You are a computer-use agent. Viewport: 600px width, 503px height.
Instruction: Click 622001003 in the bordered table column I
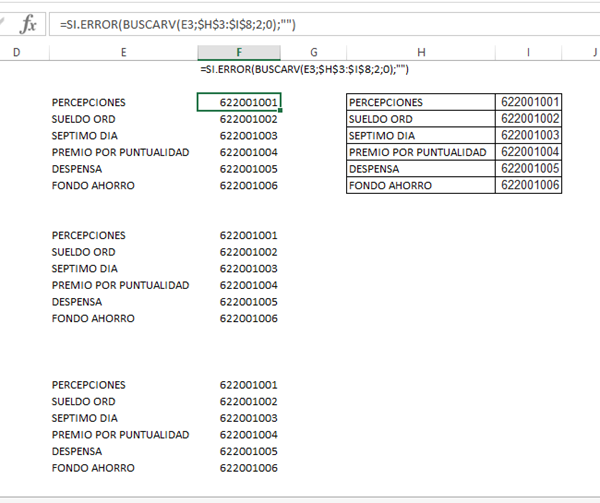point(530,135)
